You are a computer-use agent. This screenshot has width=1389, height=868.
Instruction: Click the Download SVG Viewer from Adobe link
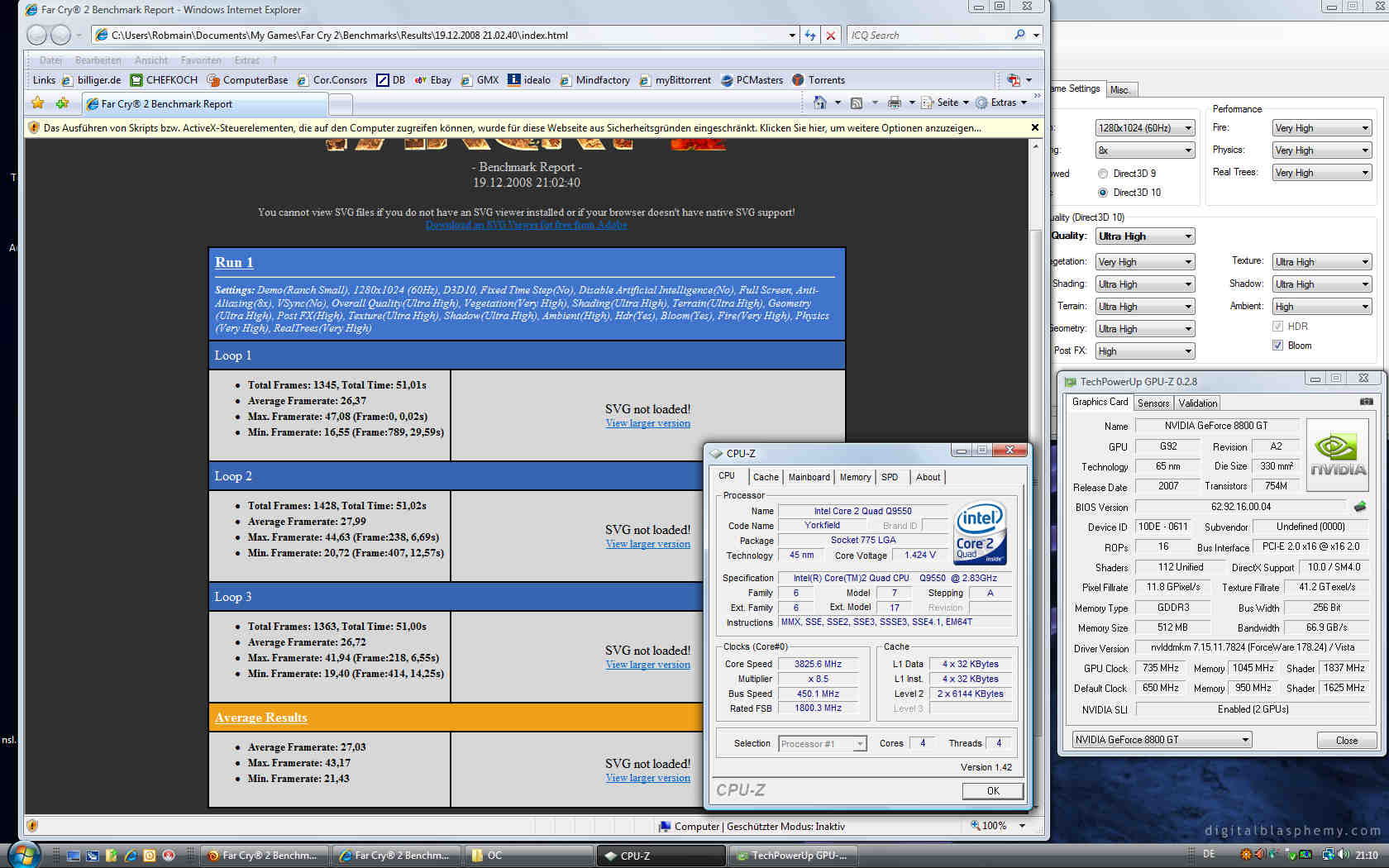(526, 225)
